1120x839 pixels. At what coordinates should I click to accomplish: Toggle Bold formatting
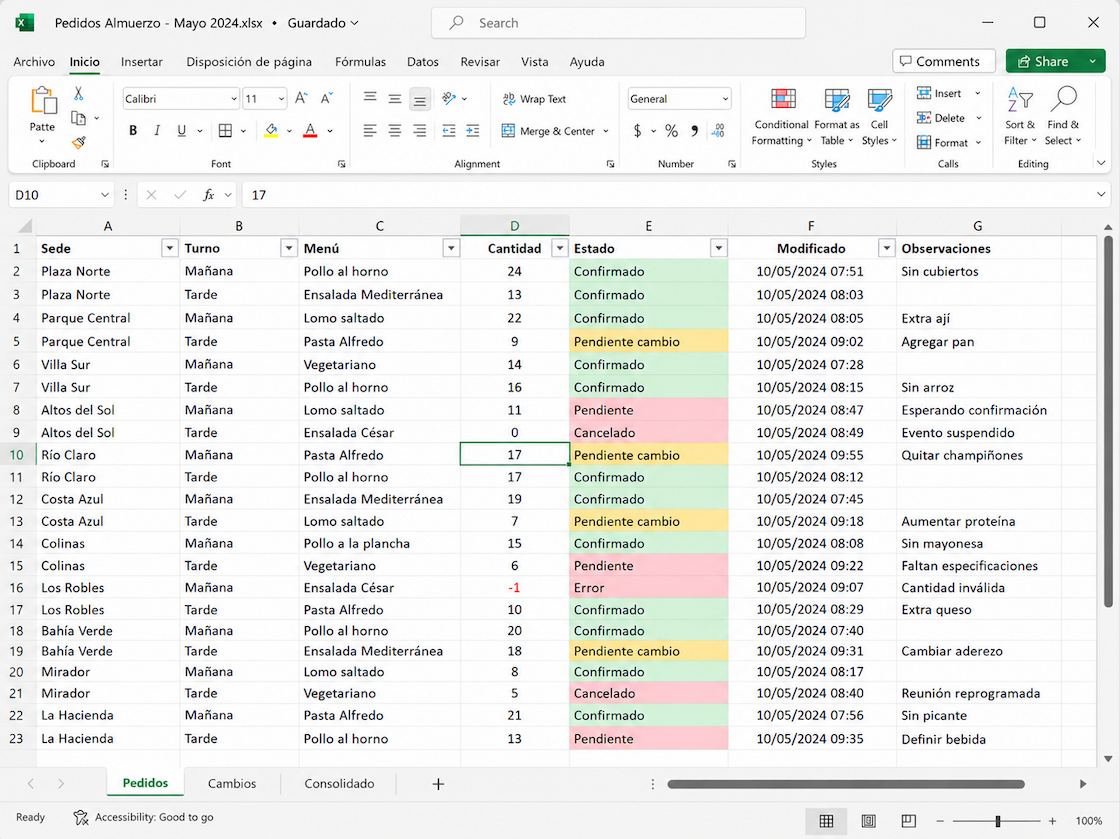point(133,131)
